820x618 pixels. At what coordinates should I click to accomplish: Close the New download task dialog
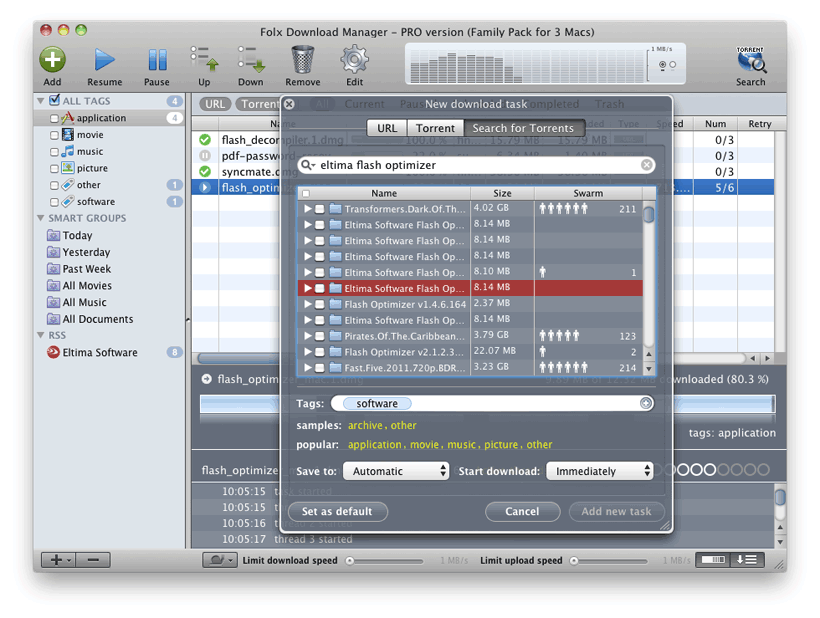(x=289, y=104)
